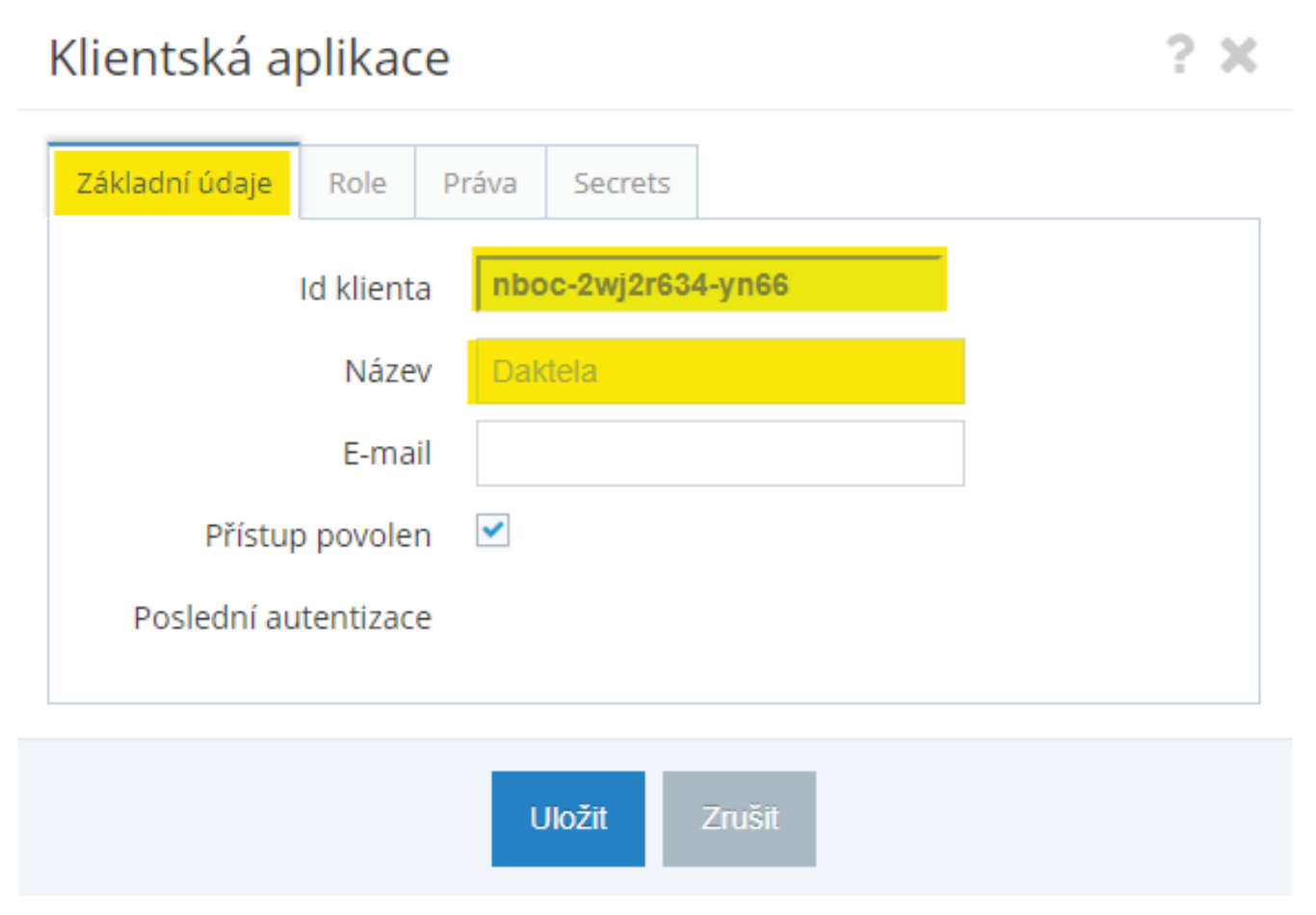Screen dimensions: 1316x915
Task: Click the E-mail label text
Action: pos(386,454)
